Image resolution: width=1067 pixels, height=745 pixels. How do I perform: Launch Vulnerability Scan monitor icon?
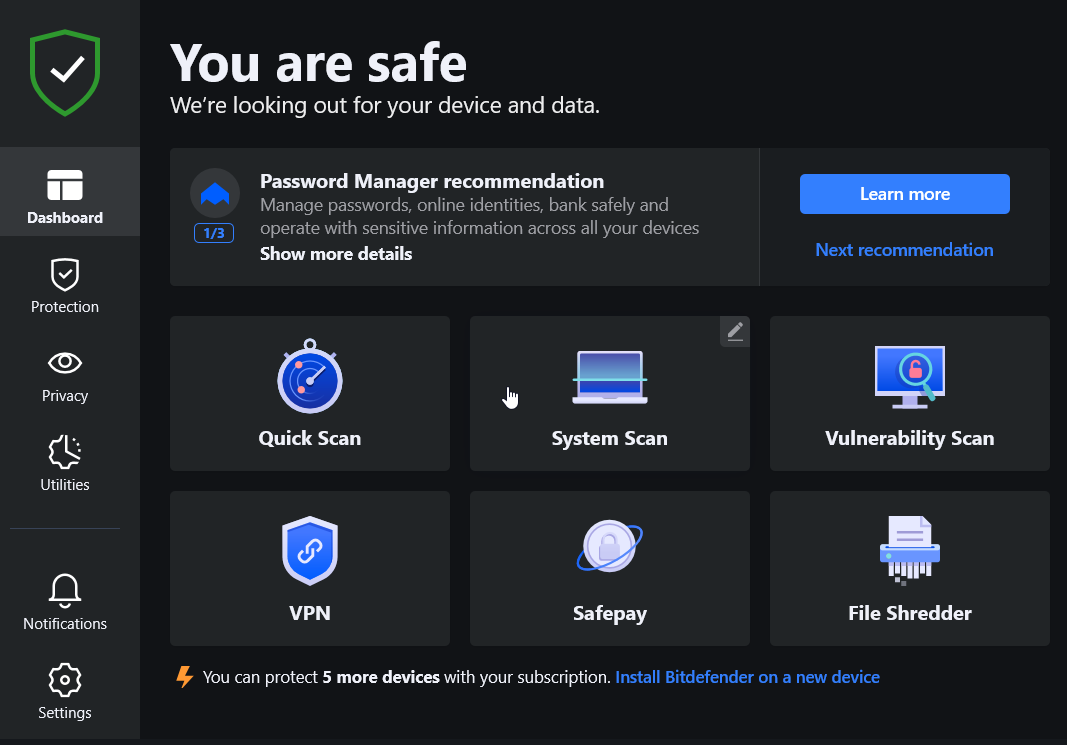click(909, 376)
